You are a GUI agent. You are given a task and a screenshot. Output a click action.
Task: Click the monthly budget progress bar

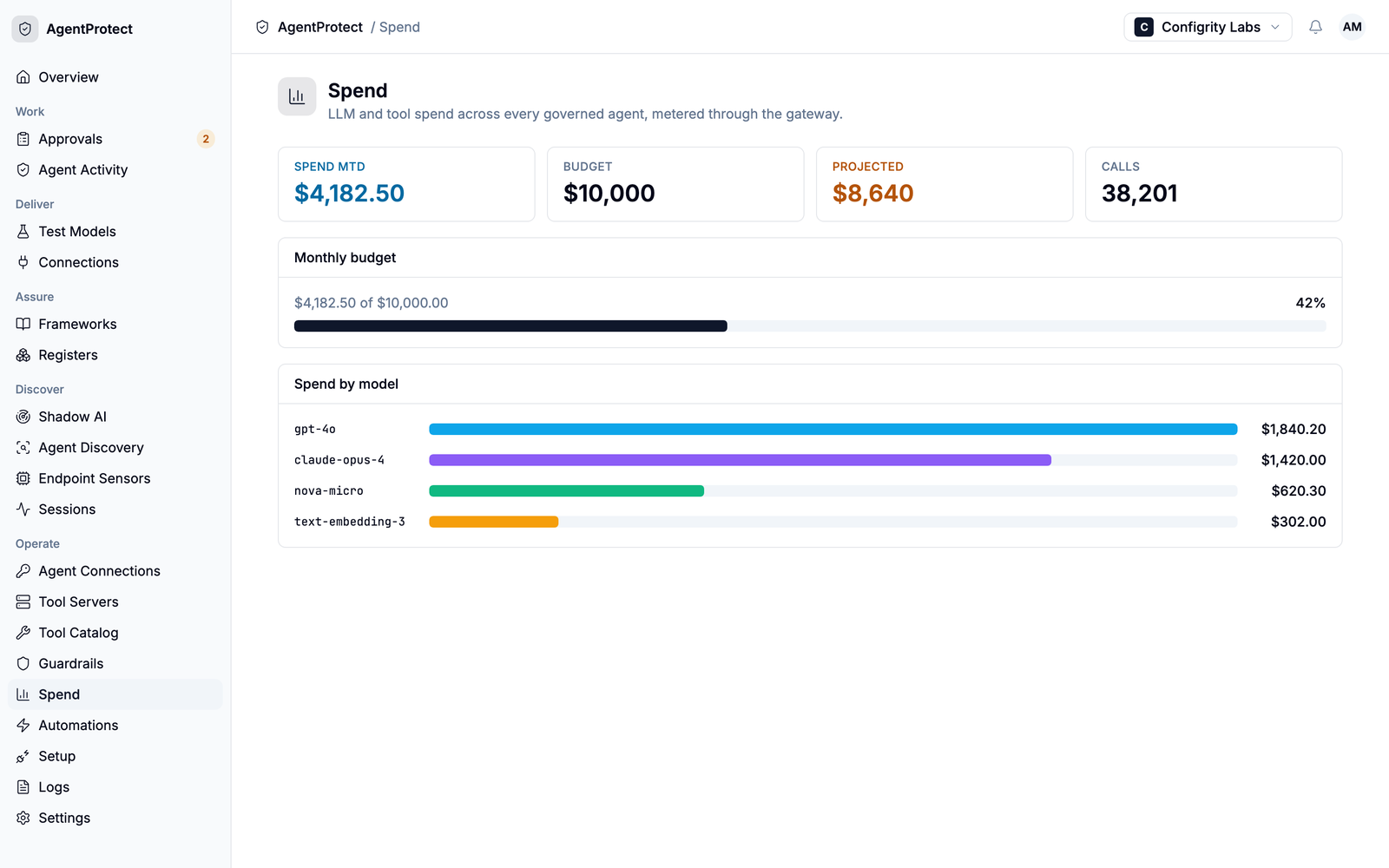click(x=810, y=326)
